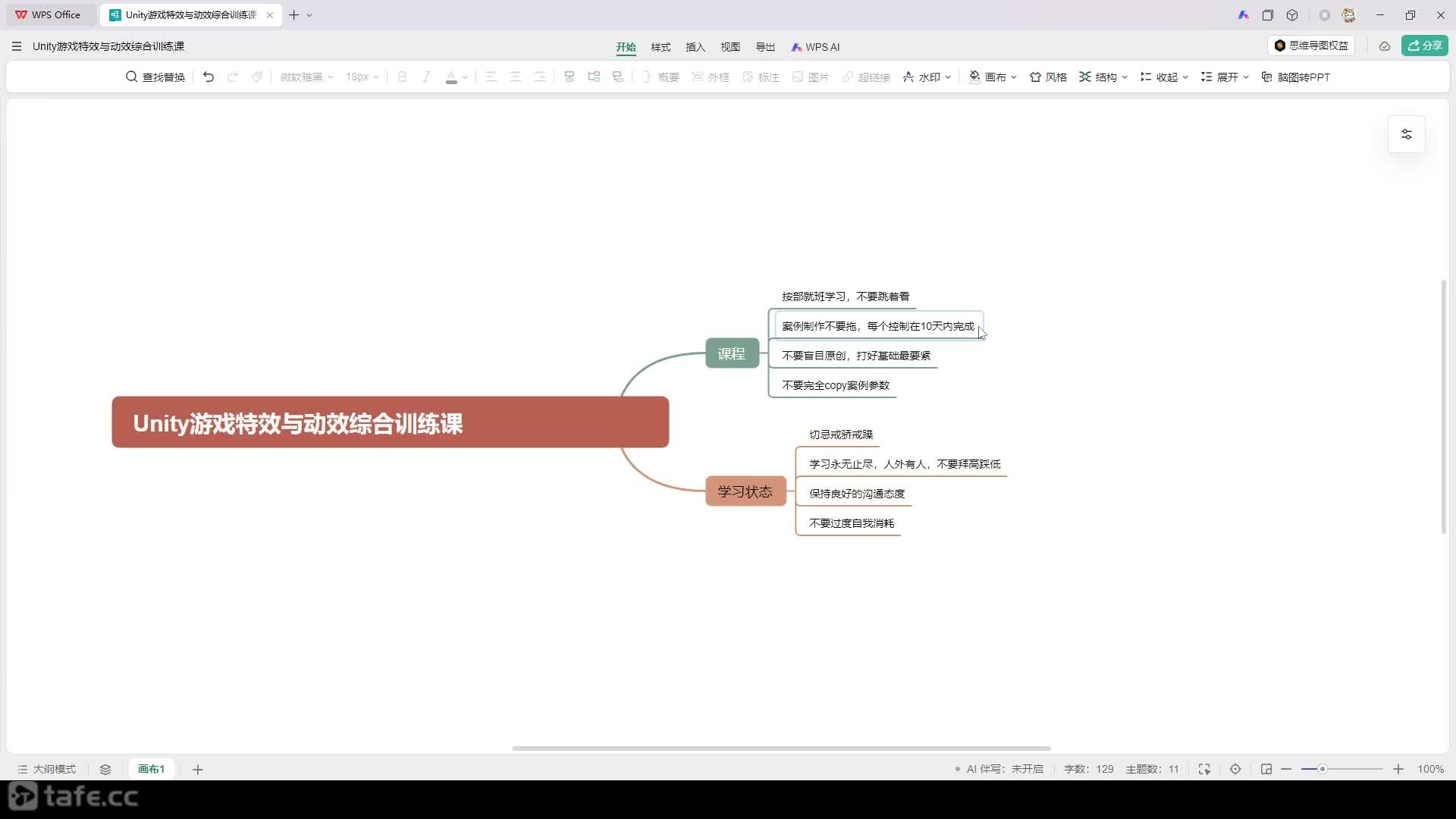Switch to the Style (样式) tab
The height and width of the screenshot is (819, 1456).
pos(661,47)
